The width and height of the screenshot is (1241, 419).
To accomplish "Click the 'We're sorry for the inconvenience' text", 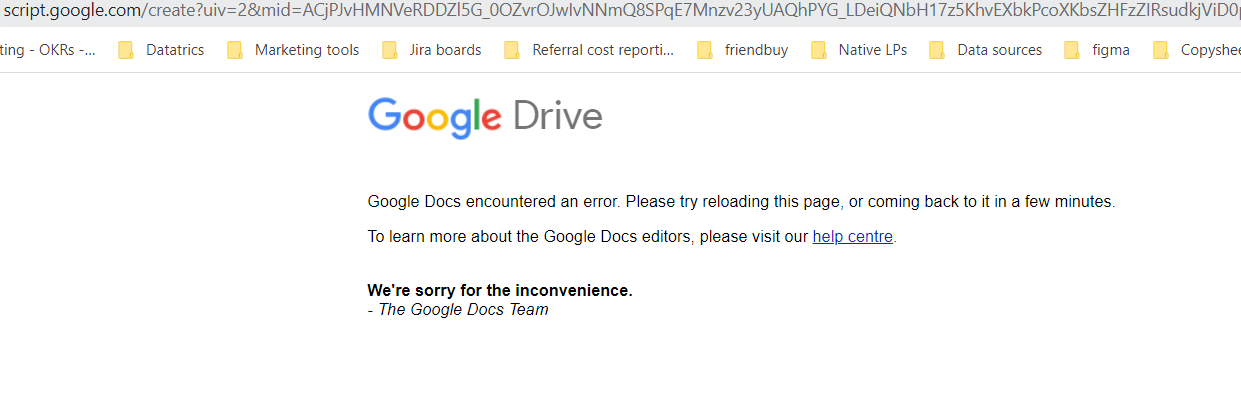I will point(500,291).
